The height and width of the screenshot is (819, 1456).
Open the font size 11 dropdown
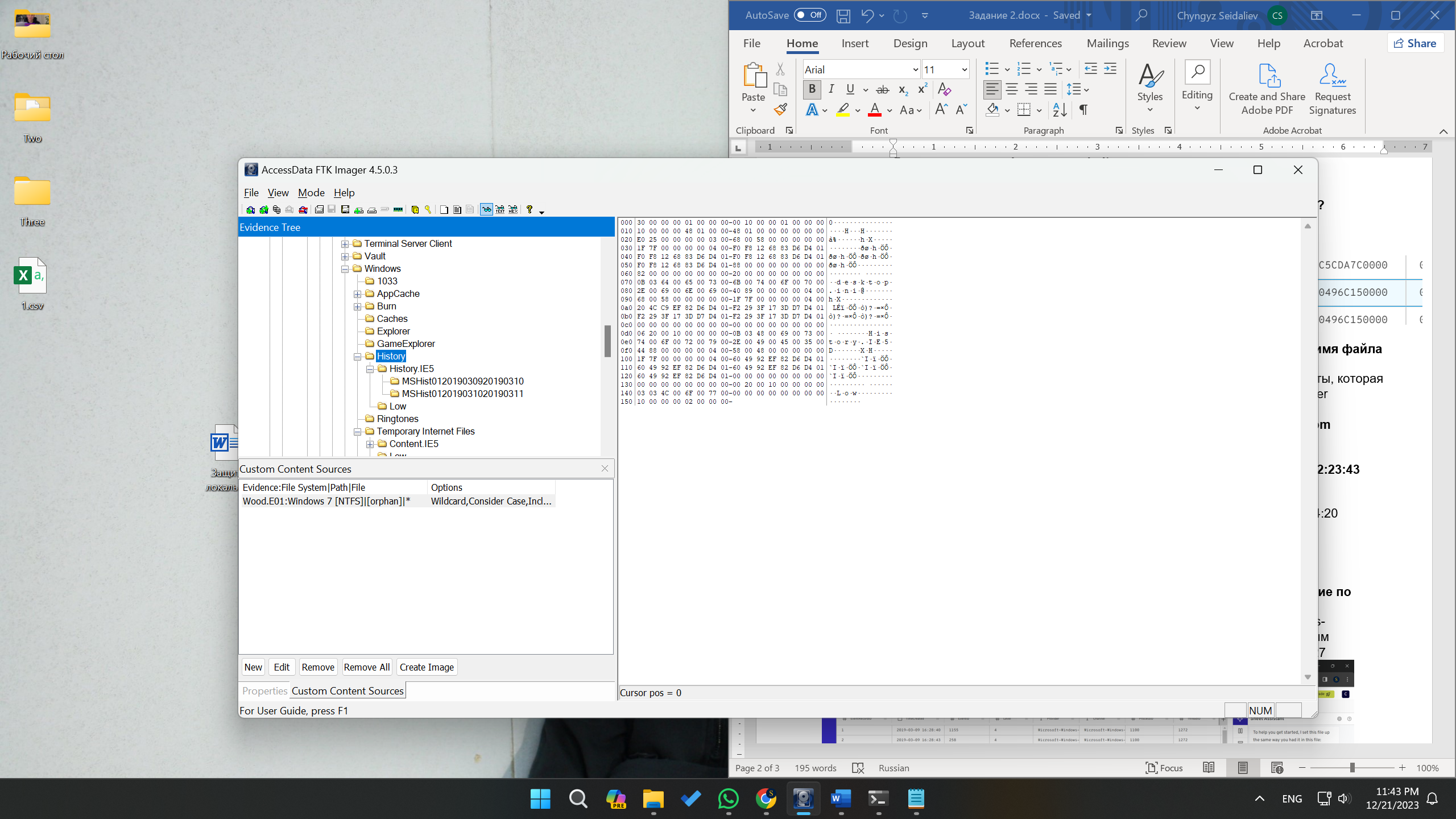(964, 69)
